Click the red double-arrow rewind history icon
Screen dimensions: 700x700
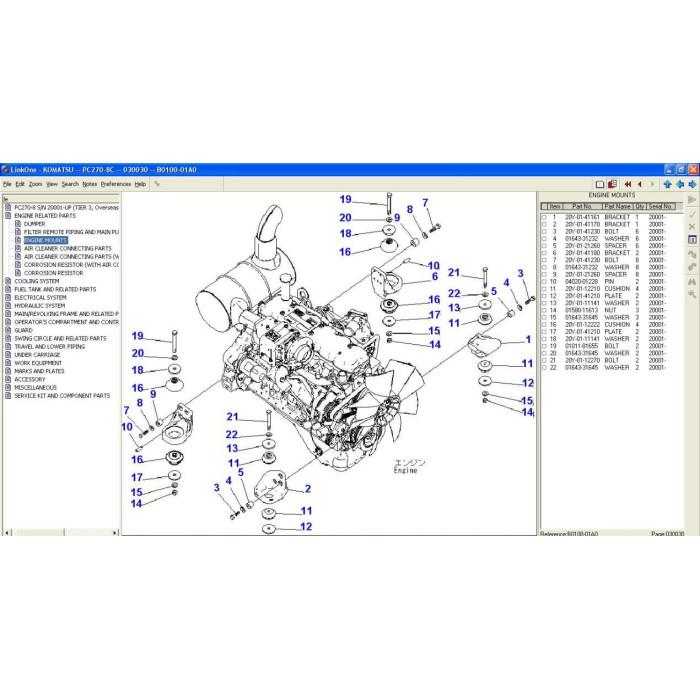point(628,184)
